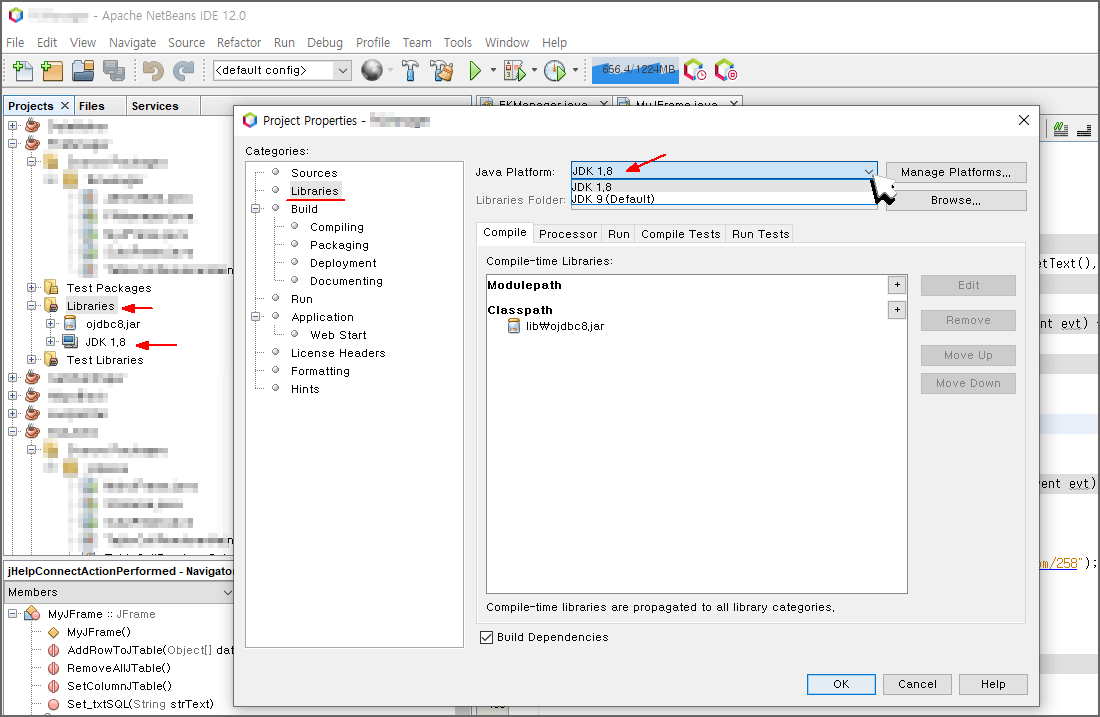Click the Save All toolbar icon
This screenshot has height=717, width=1100.
(114, 70)
